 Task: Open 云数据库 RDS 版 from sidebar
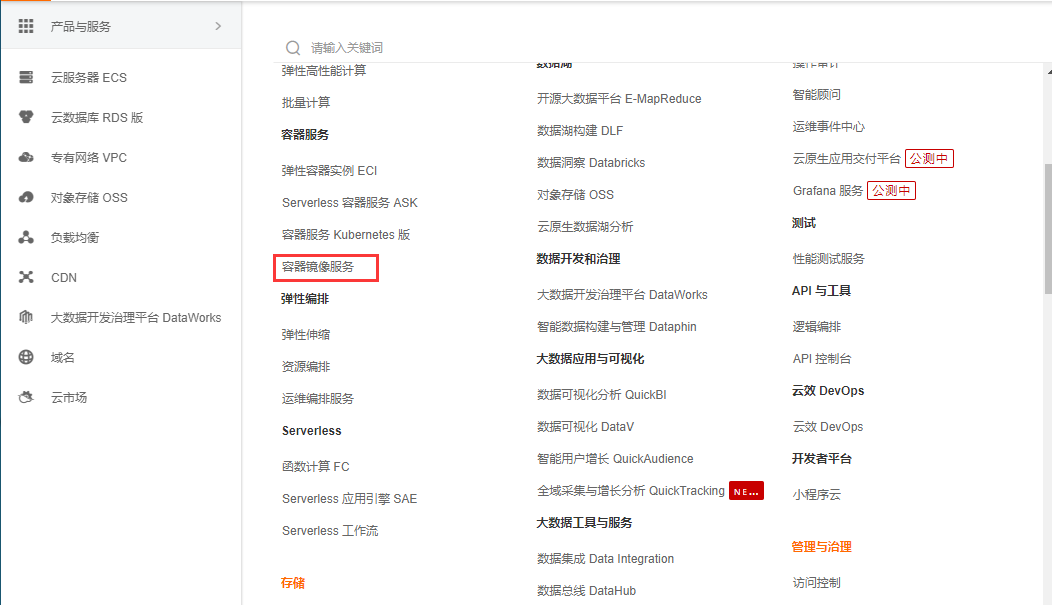(97, 117)
